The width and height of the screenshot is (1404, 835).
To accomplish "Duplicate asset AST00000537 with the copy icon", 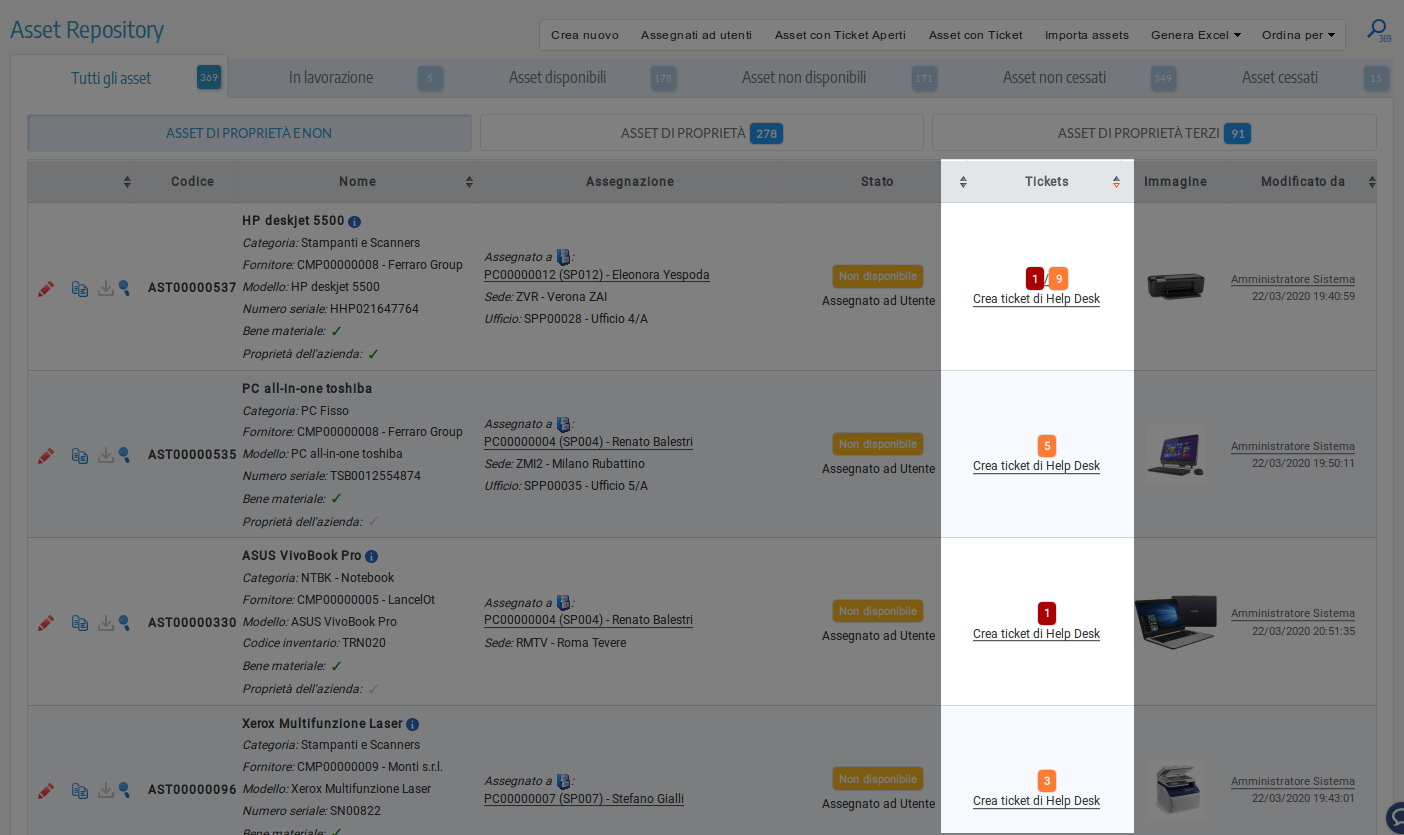I will click(80, 288).
